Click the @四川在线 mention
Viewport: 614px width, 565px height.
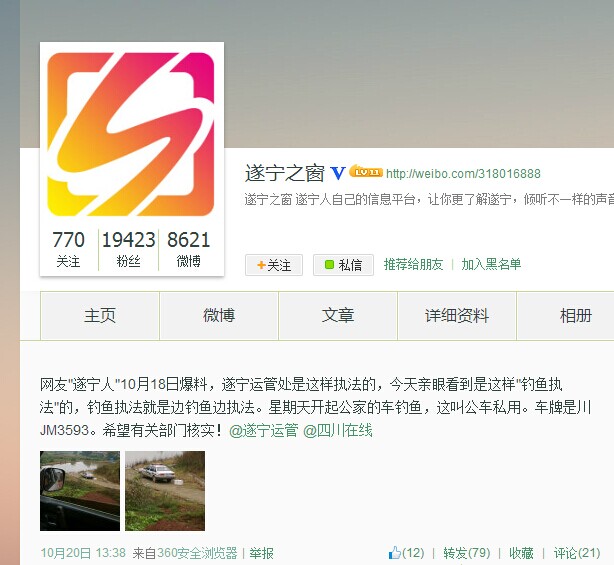(338, 430)
